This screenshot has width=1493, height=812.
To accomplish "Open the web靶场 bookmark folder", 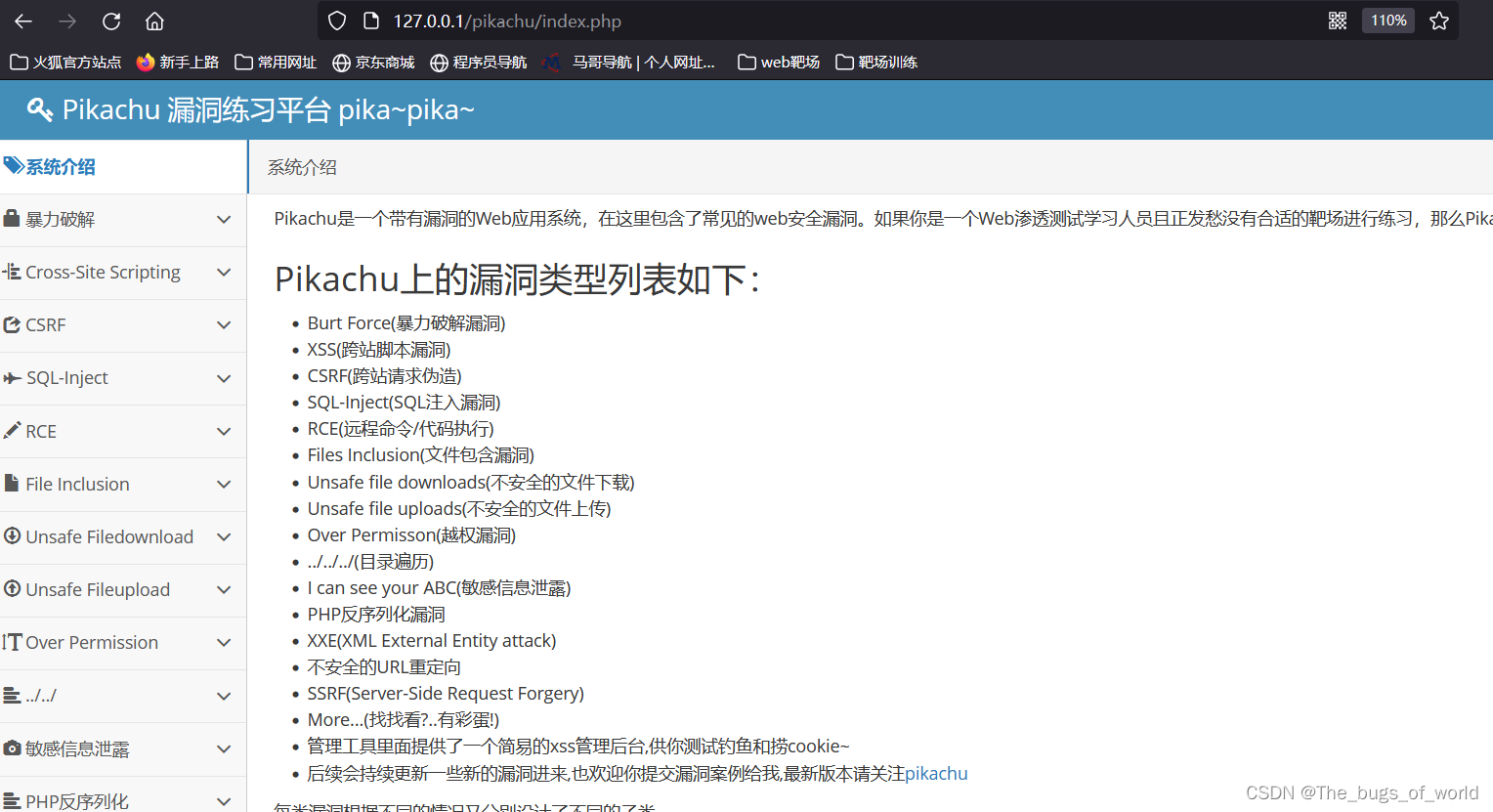I will click(779, 63).
